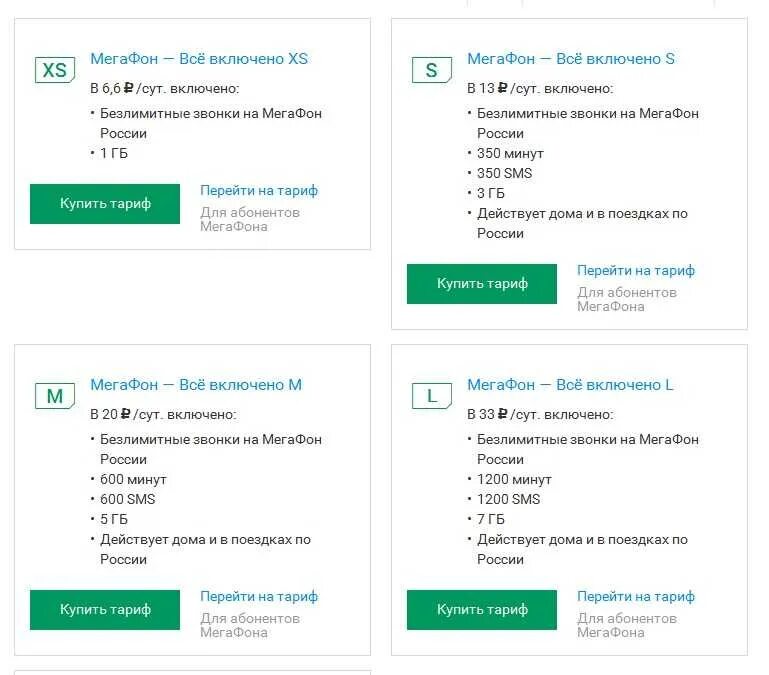This screenshot has height=675, width=769.
Task: Follow Перейти на тариф in S card
Action: [636, 270]
